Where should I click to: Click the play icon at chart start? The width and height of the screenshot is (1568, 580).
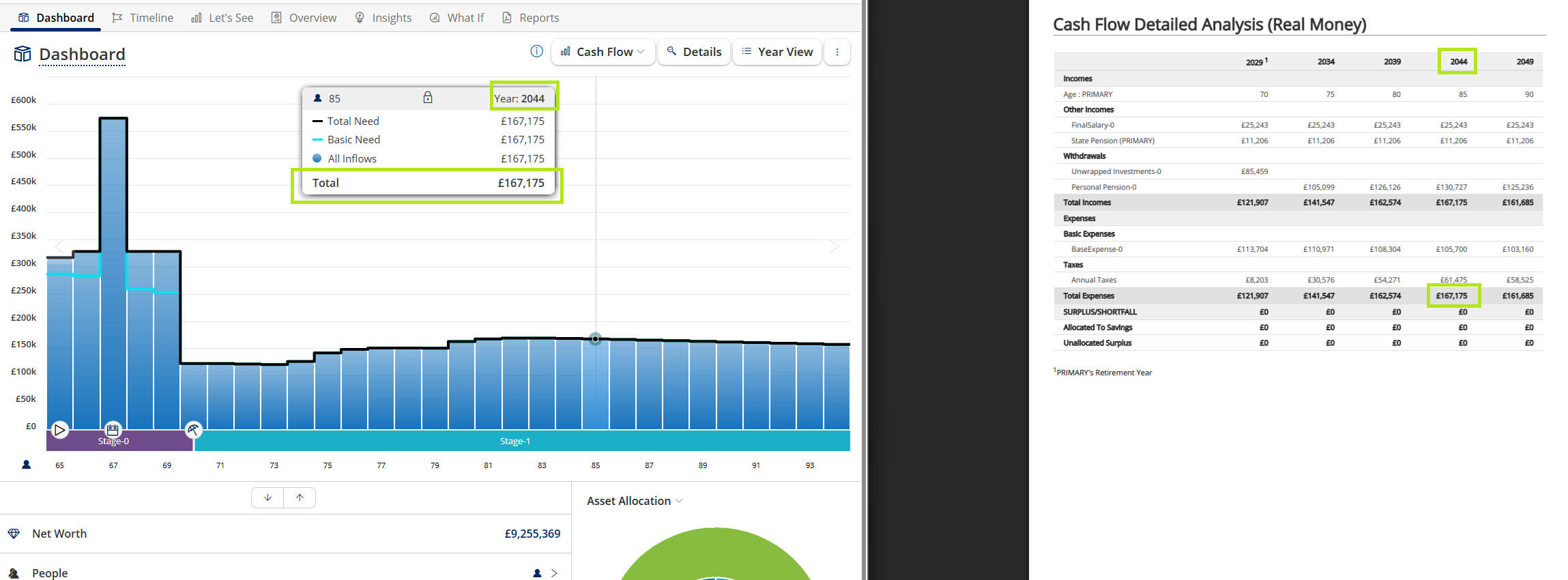pyautogui.click(x=60, y=430)
